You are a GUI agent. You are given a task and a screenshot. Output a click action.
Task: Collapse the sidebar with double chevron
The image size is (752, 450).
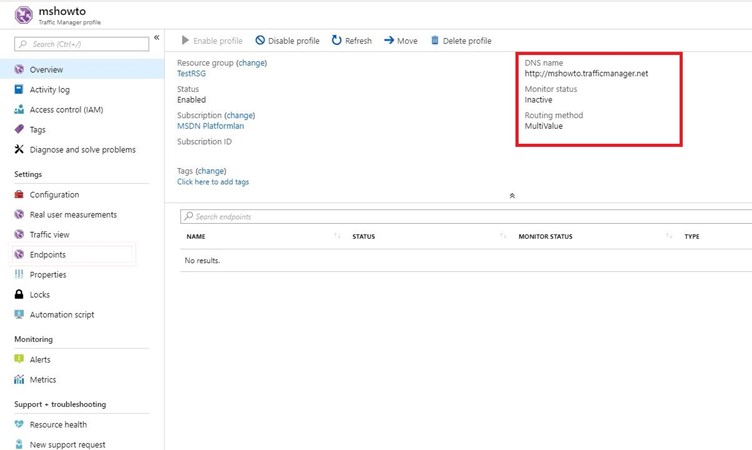(x=156, y=38)
